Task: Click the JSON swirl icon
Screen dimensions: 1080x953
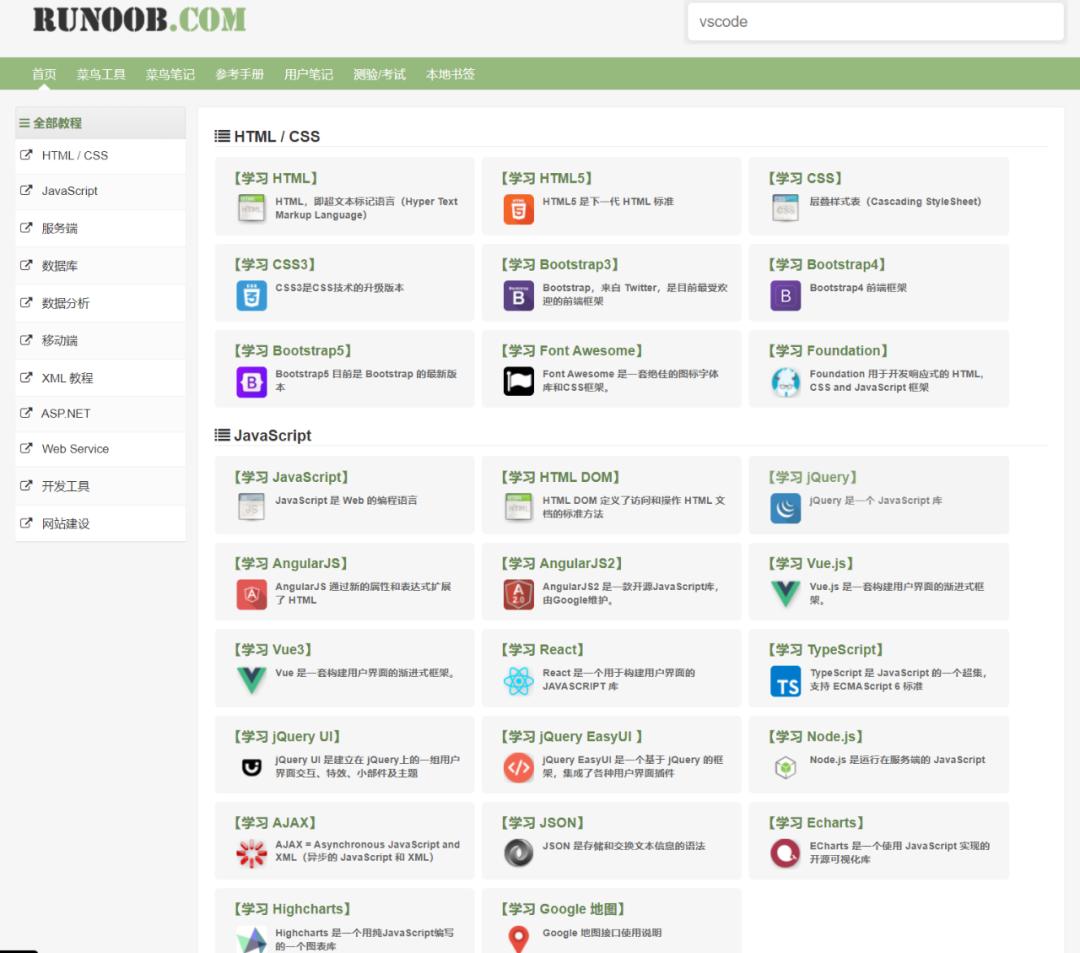Action: click(519, 853)
